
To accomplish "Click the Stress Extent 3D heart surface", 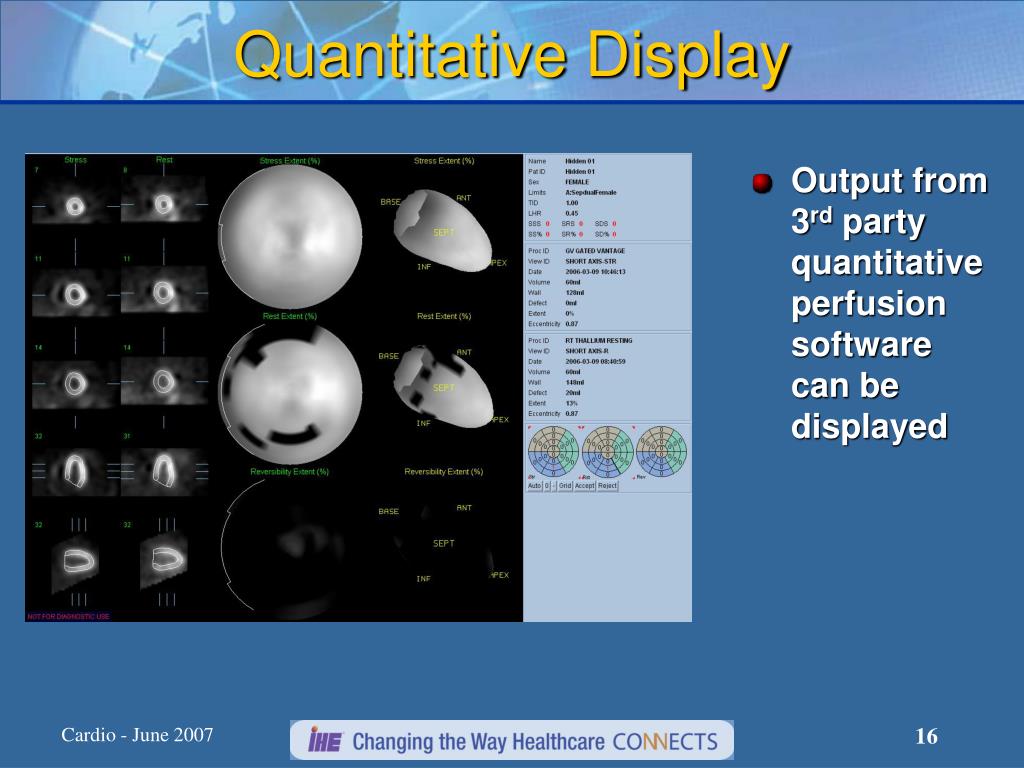I will coord(442,232).
